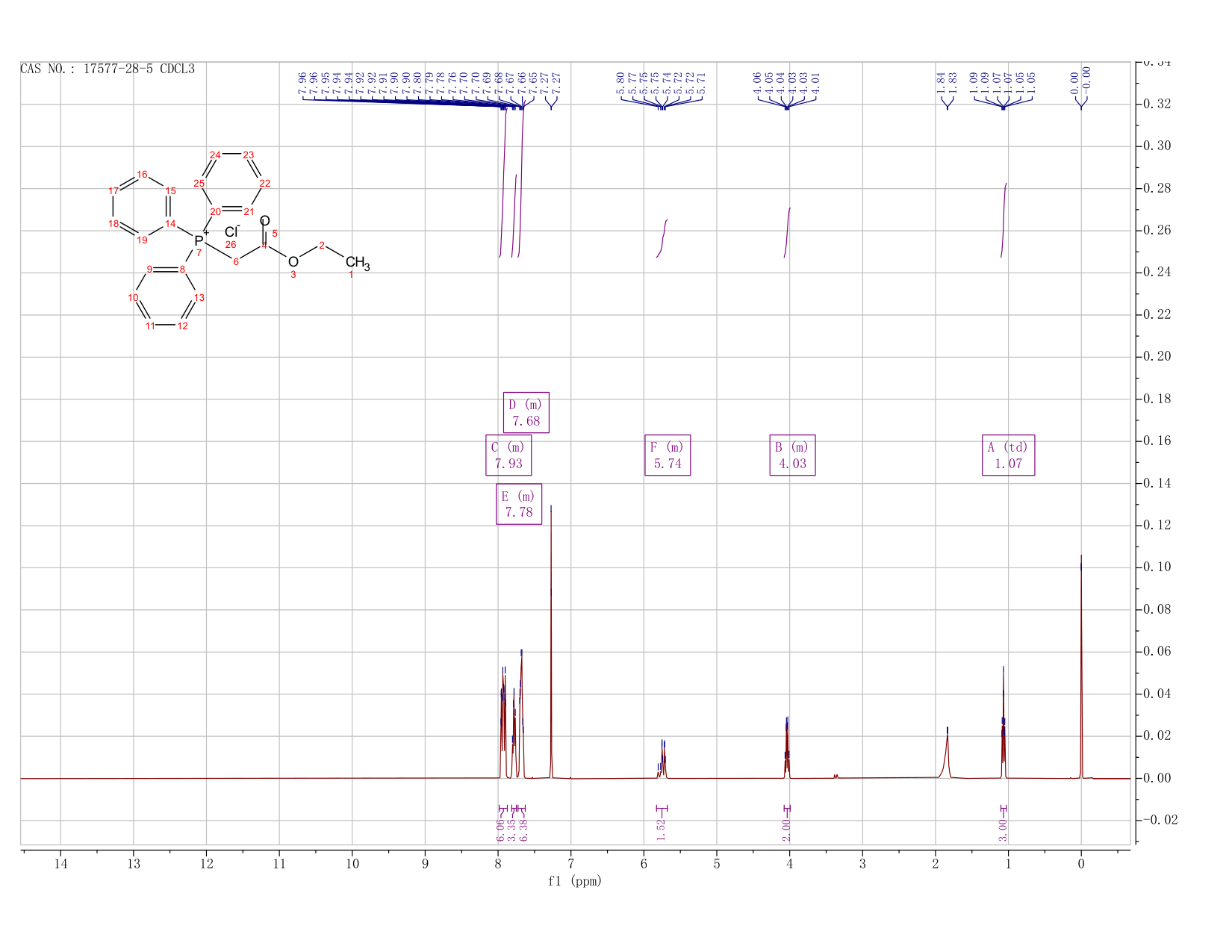Click the integral curve over 5.74 ppm

pos(662,239)
